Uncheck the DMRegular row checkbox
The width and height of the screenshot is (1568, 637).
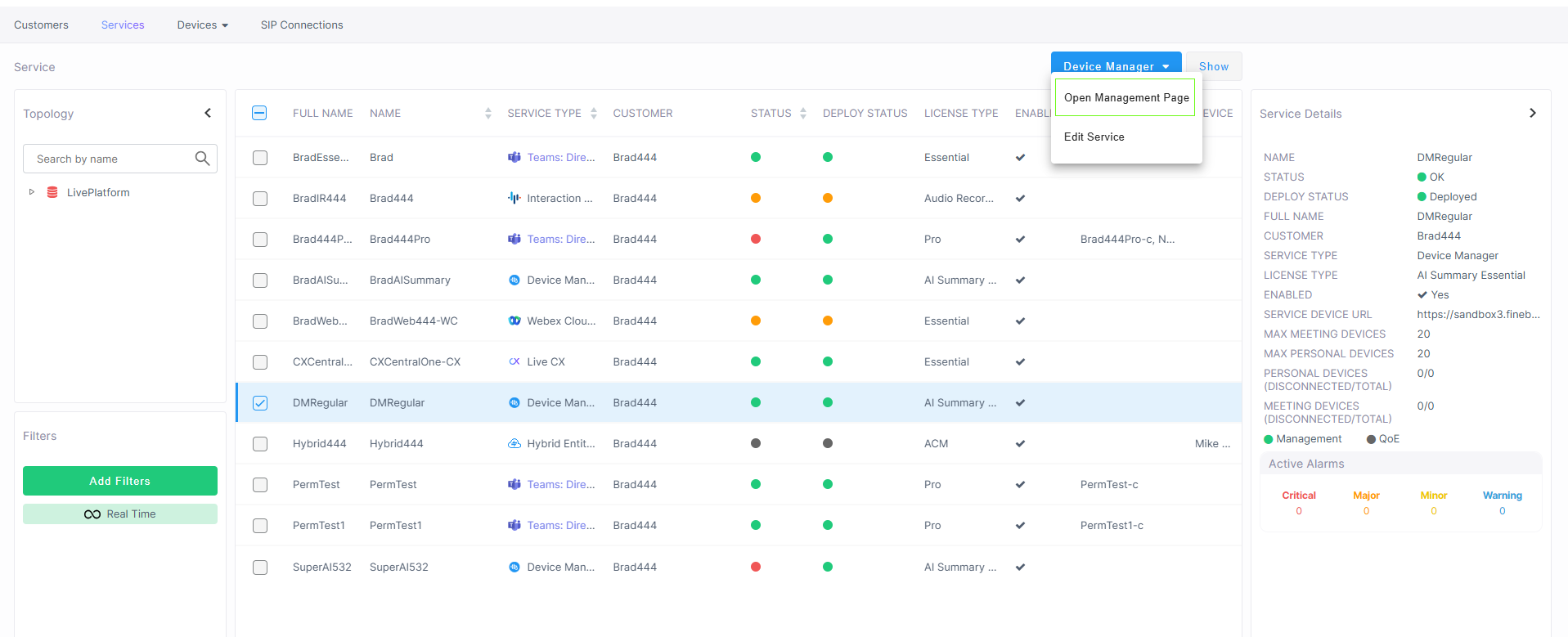coord(260,402)
